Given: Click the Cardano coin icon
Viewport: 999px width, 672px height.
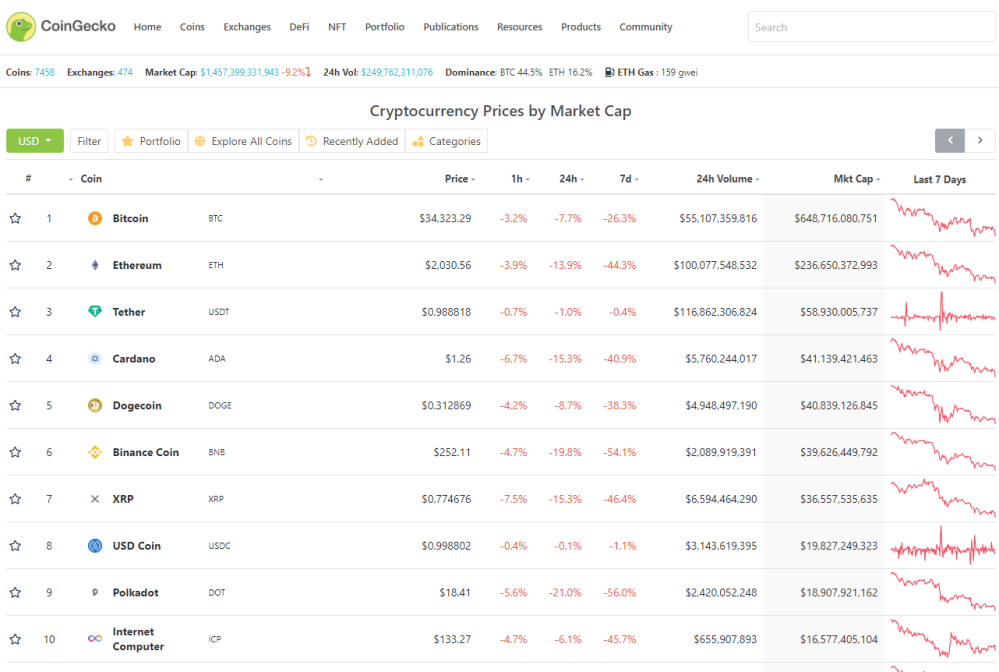Looking at the screenshot, I should pos(95,359).
